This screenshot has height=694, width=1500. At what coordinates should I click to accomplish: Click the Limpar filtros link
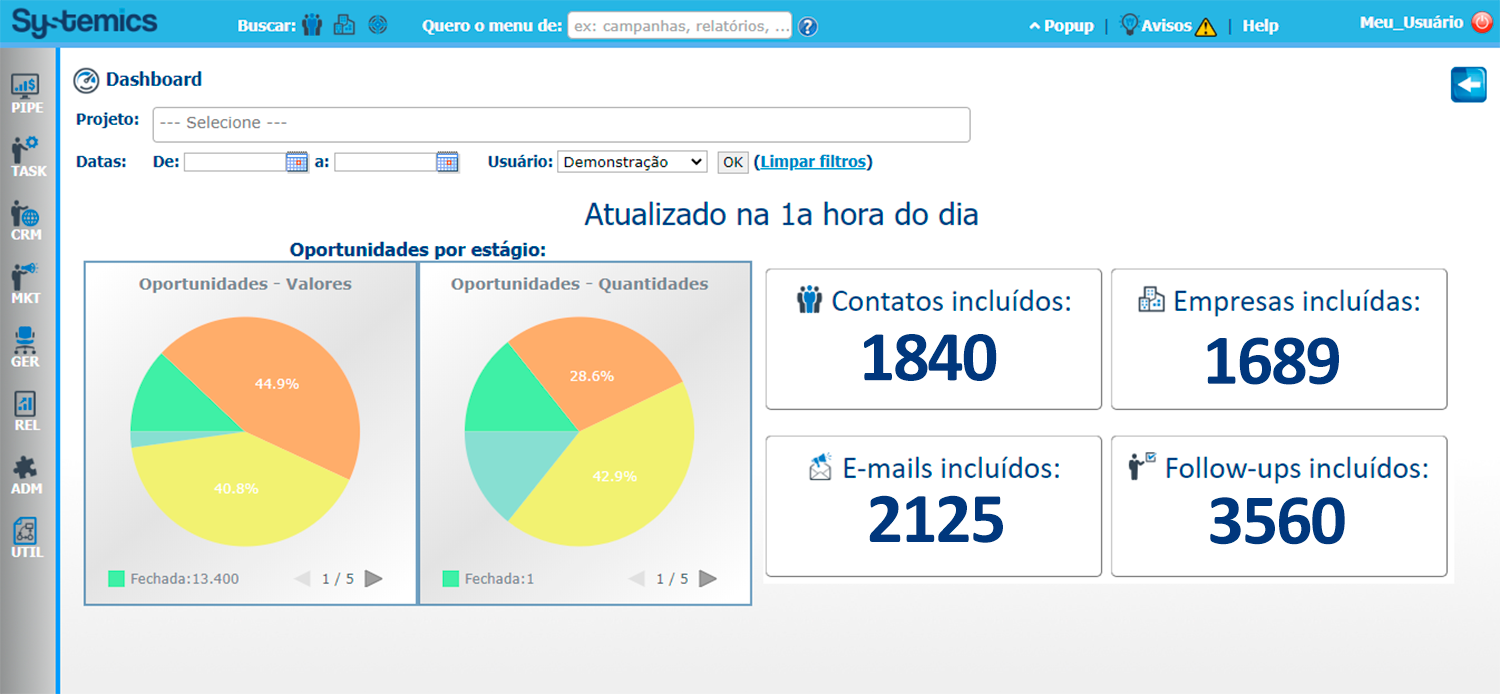click(813, 162)
